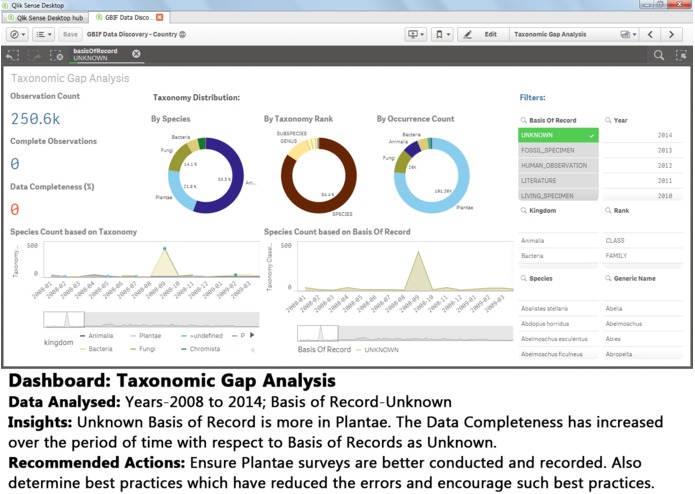
Task: Show app info next to GBIF Data Discovery title
Action: 182,35
